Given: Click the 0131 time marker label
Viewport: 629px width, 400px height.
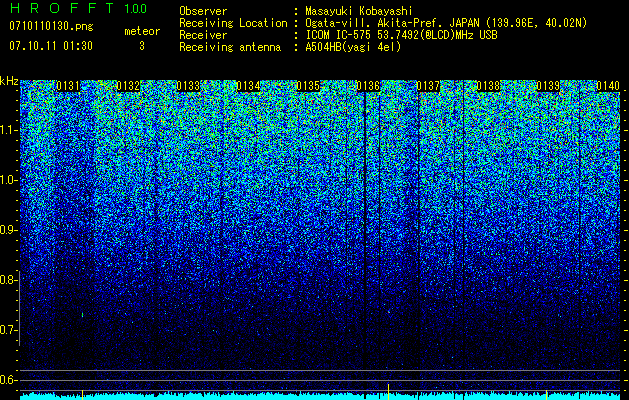Looking at the screenshot, I should coord(68,86).
